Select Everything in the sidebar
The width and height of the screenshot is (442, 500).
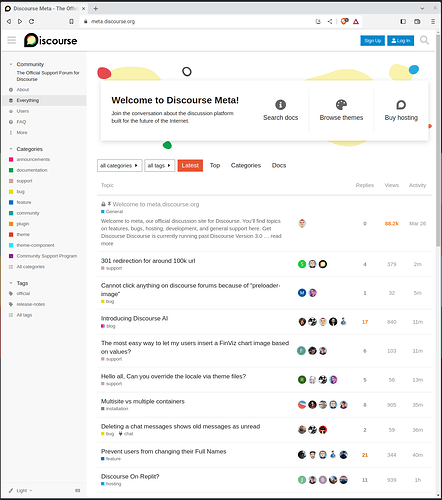pos(44,100)
